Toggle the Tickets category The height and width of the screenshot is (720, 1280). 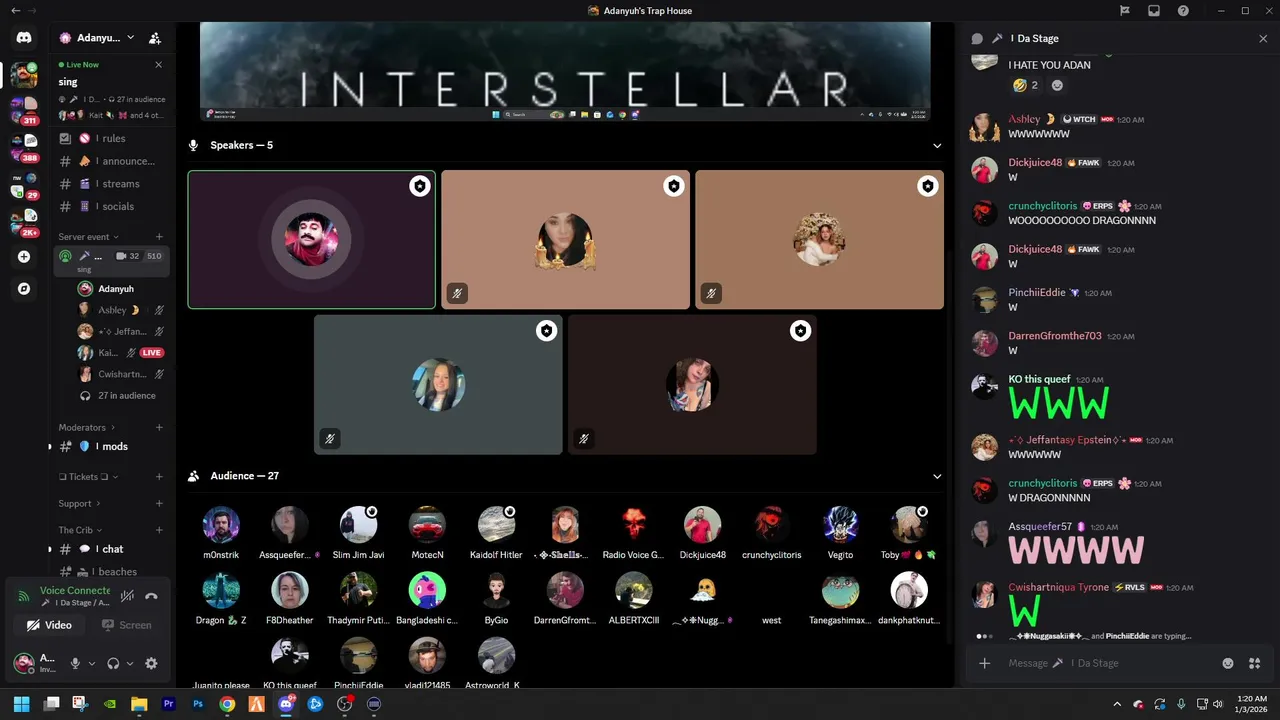(x=88, y=477)
